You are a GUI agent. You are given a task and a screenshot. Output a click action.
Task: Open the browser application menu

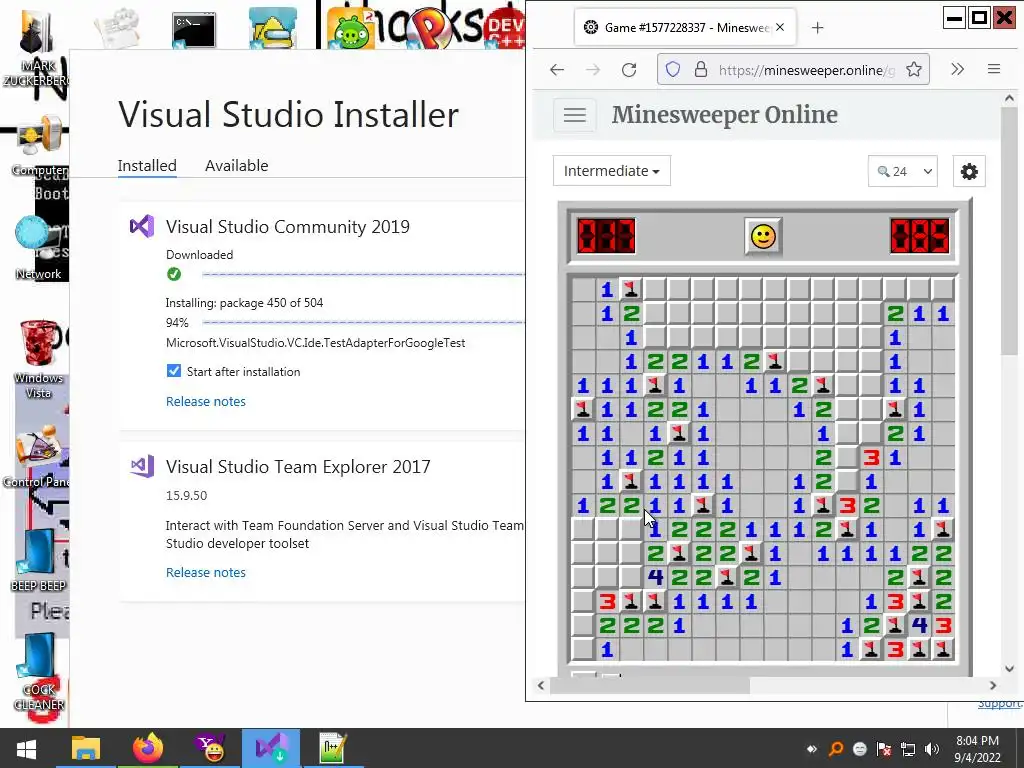[994, 69]
